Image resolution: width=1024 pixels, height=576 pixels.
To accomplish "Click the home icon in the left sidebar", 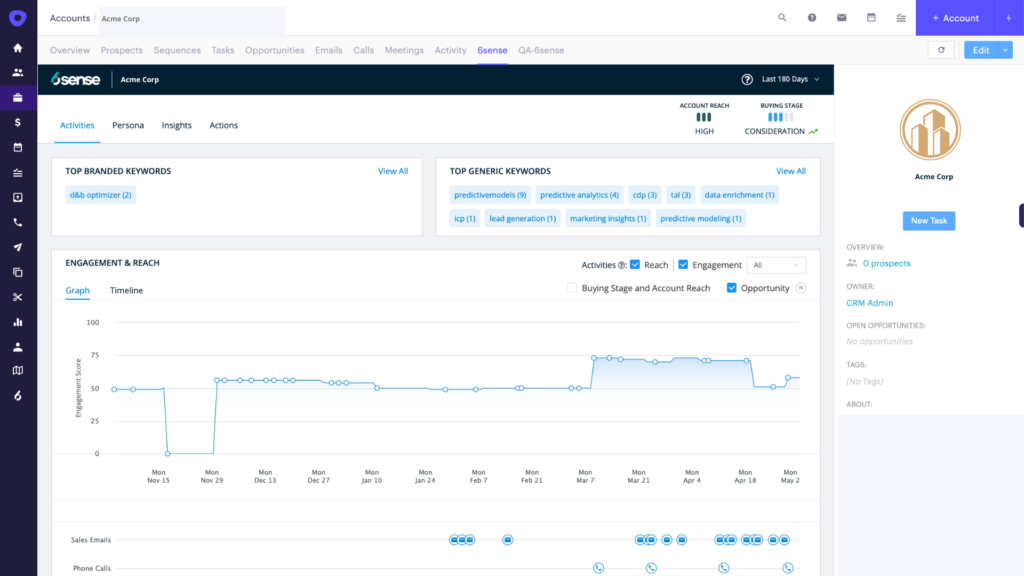I will pyautogui.click(x=16, y=47).
